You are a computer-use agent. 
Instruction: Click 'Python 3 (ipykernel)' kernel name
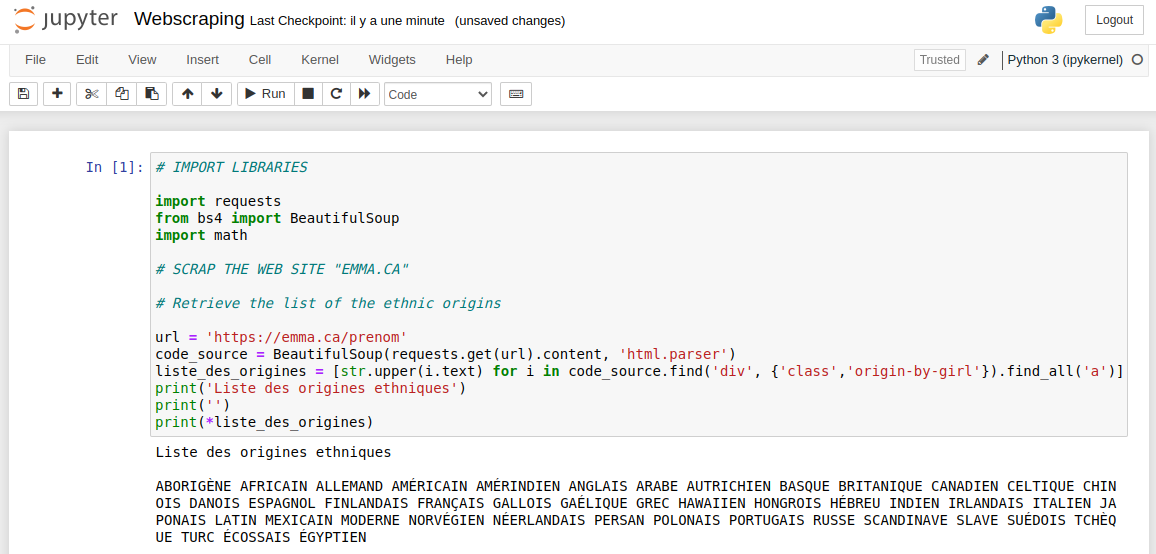(x=1065, y=60)
